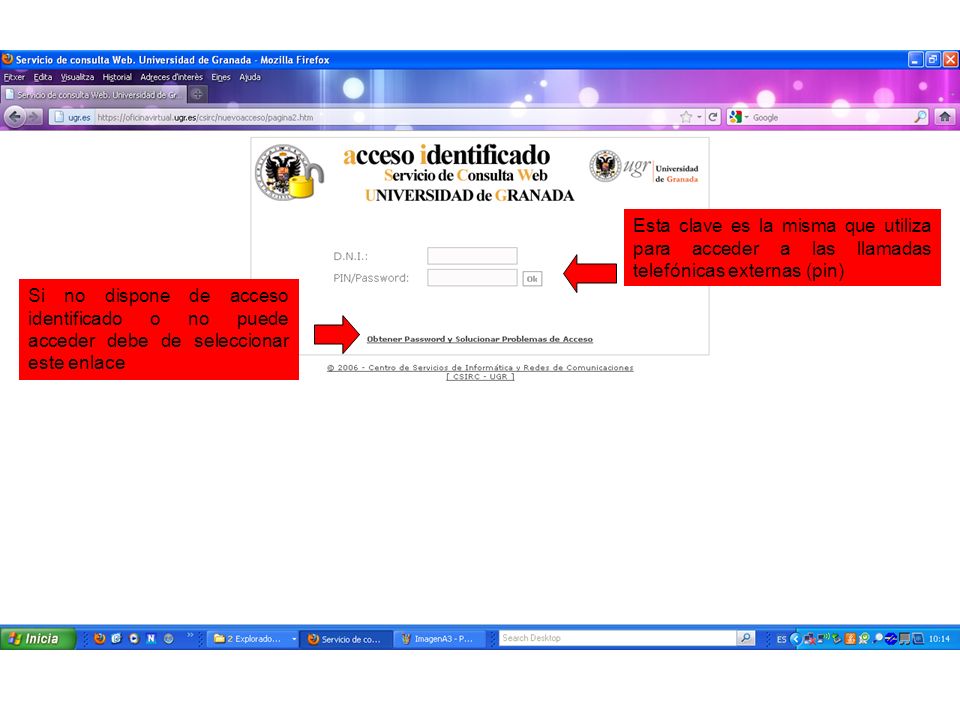Click the Firefox forward arrow button
The width and height of the screenshot is (960, 720).
(x=34, y=117)
